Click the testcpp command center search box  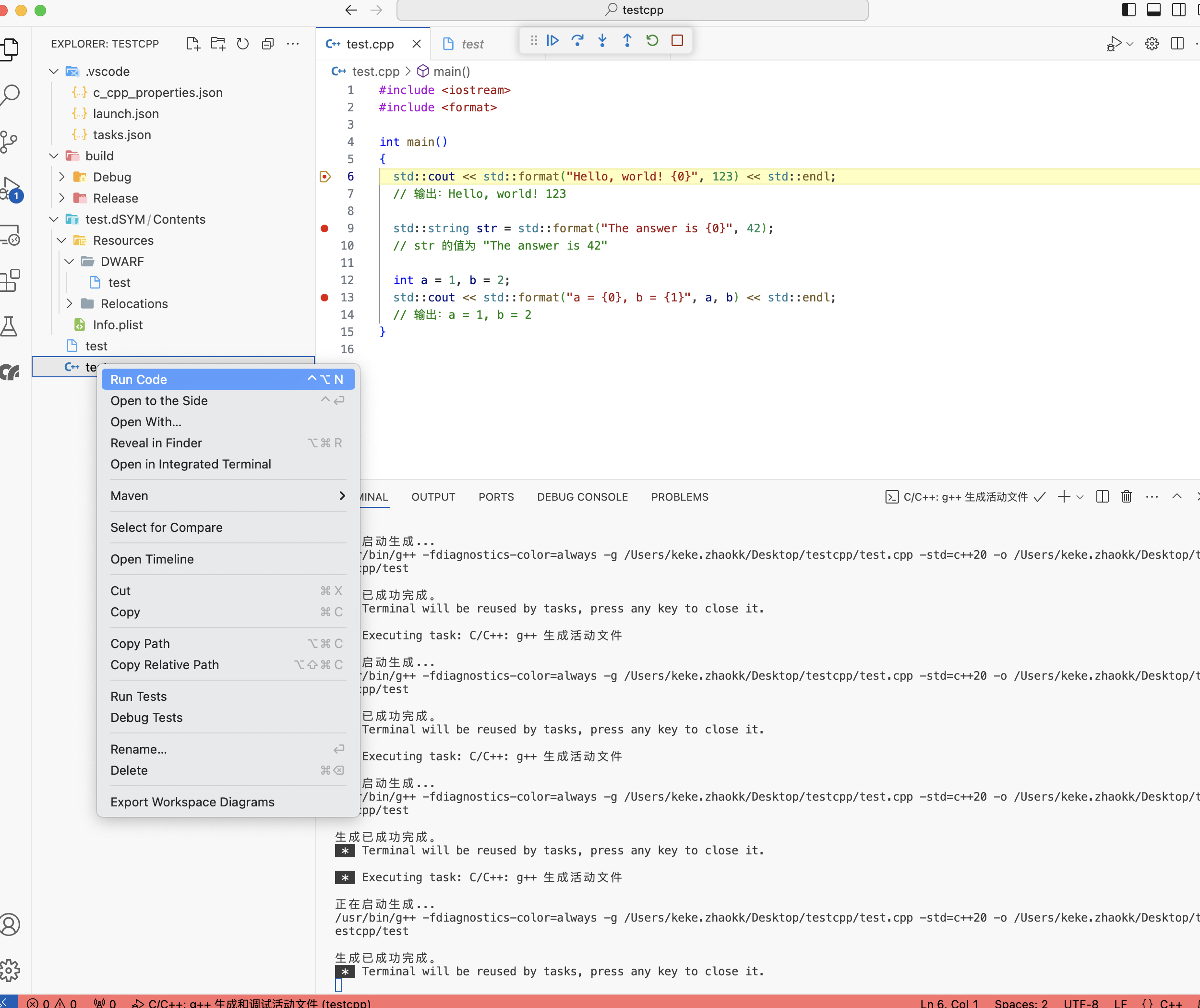[633, 10]
